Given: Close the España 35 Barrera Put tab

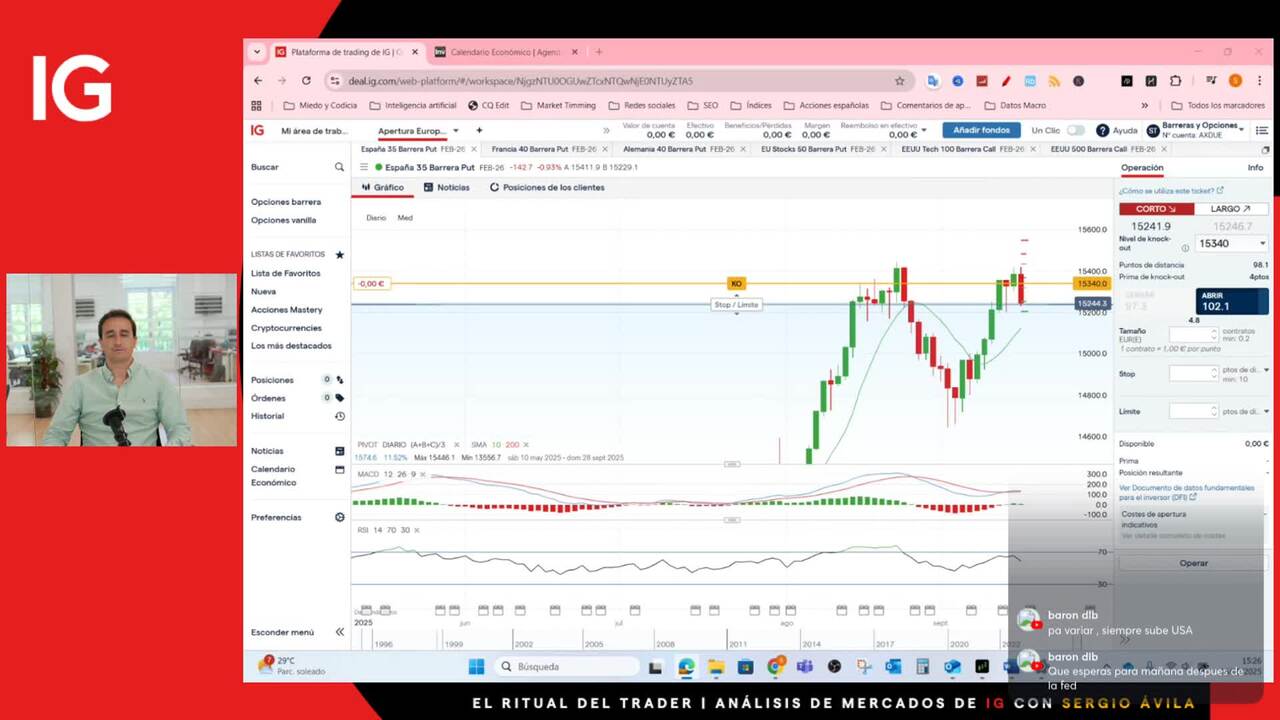Looking at the screenshot, I should [x=474, y=149].
